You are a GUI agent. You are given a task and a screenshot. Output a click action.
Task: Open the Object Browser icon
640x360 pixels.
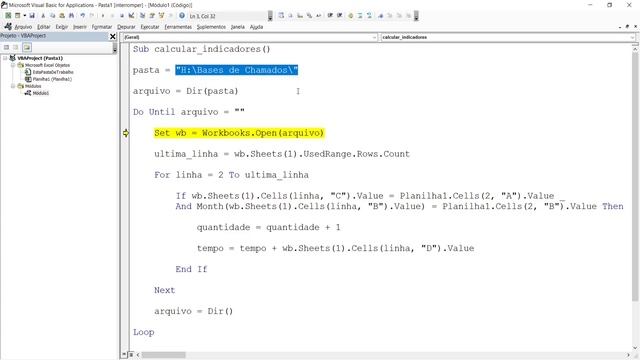click(x=161, y=16)
